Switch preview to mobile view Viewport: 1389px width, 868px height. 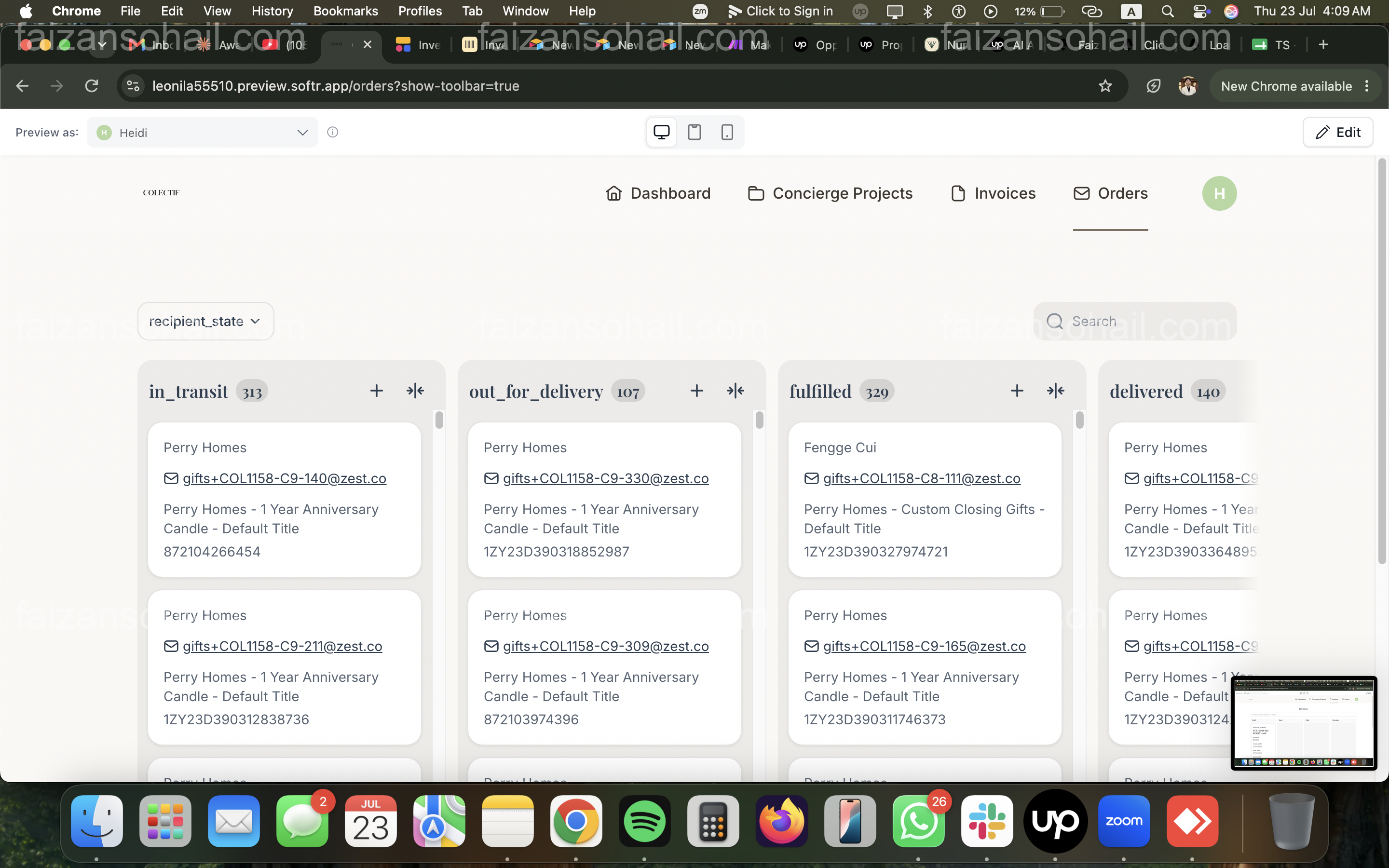coord(727,132)
